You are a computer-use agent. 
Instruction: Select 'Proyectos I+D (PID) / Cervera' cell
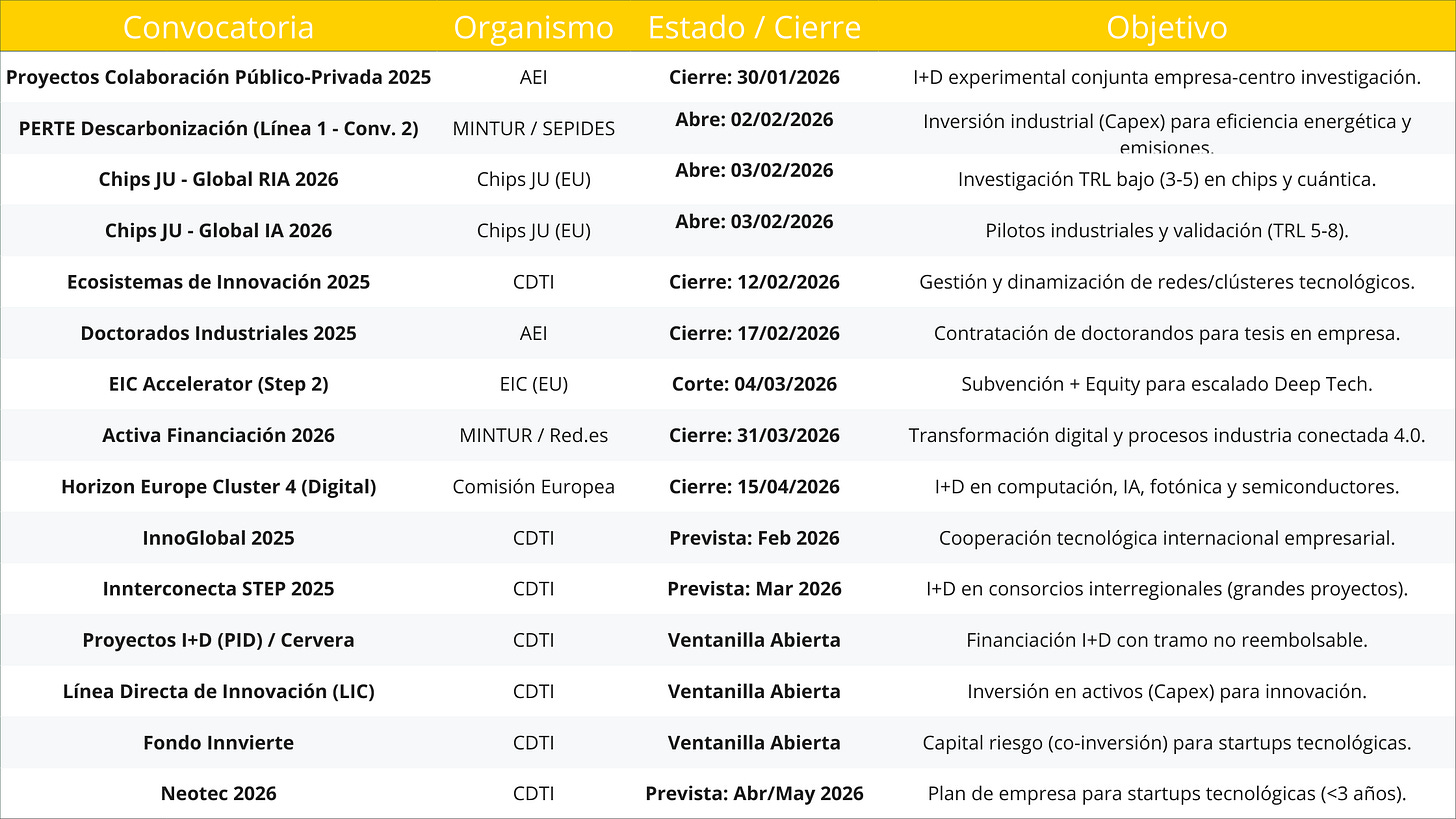[218, 641]
